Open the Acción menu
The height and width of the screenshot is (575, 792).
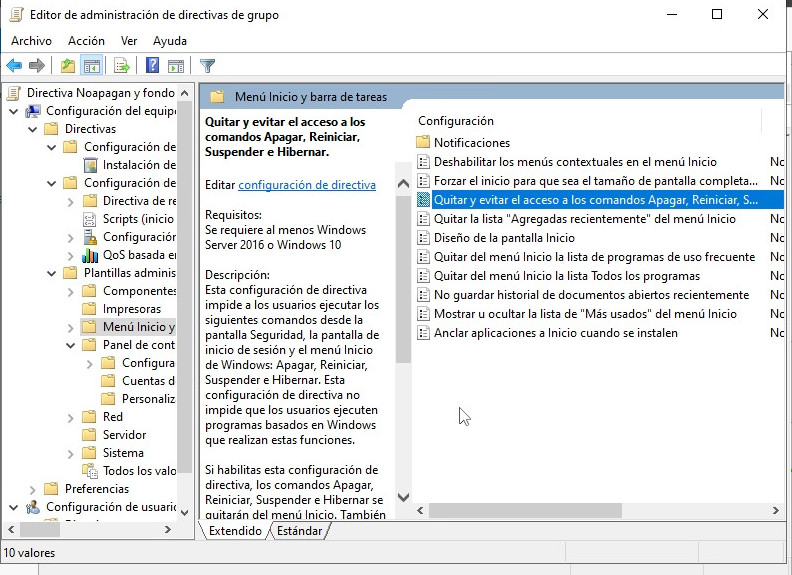click(x=86, y=41)
